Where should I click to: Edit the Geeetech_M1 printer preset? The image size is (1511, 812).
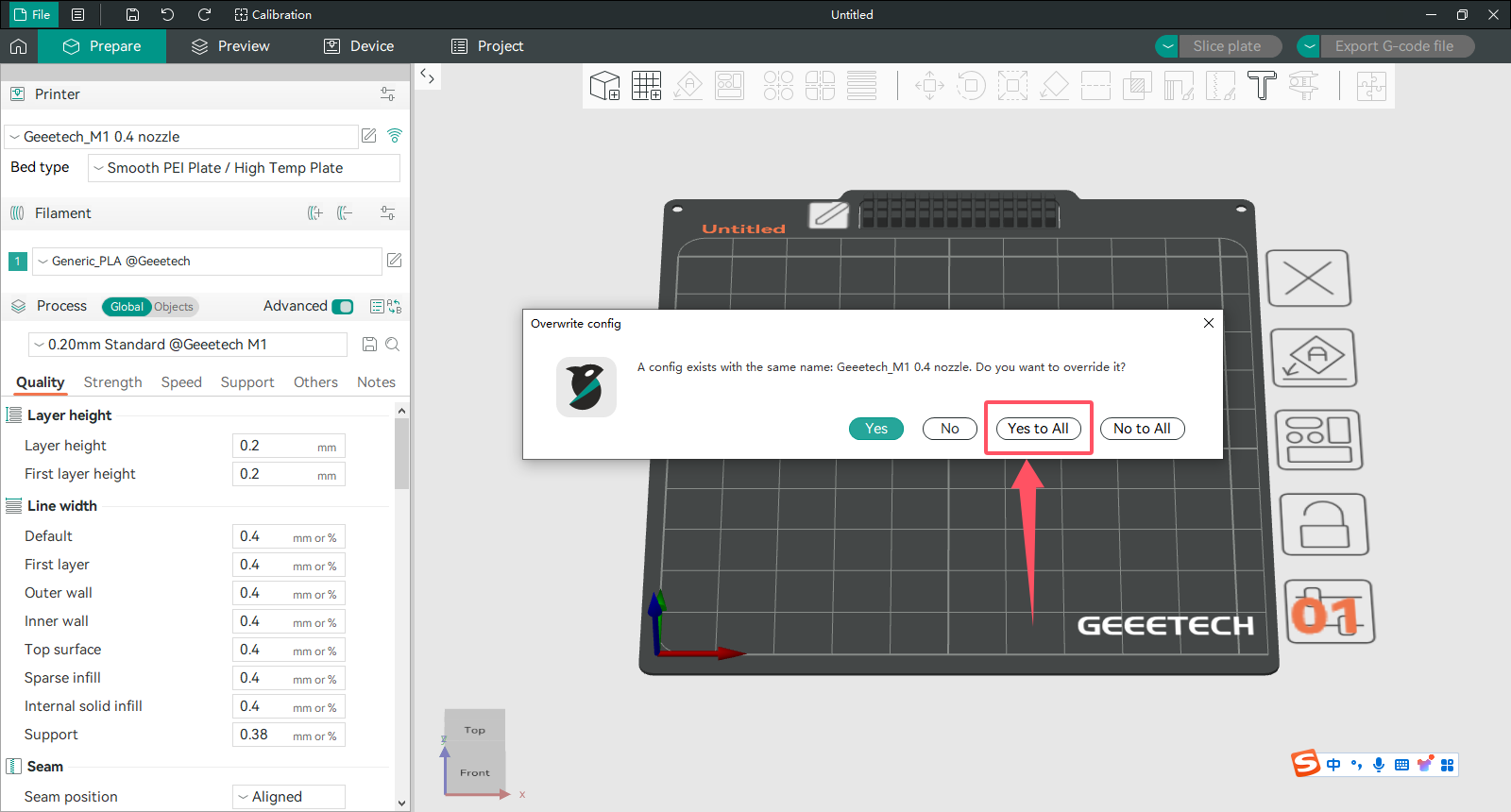pos(369,136)
